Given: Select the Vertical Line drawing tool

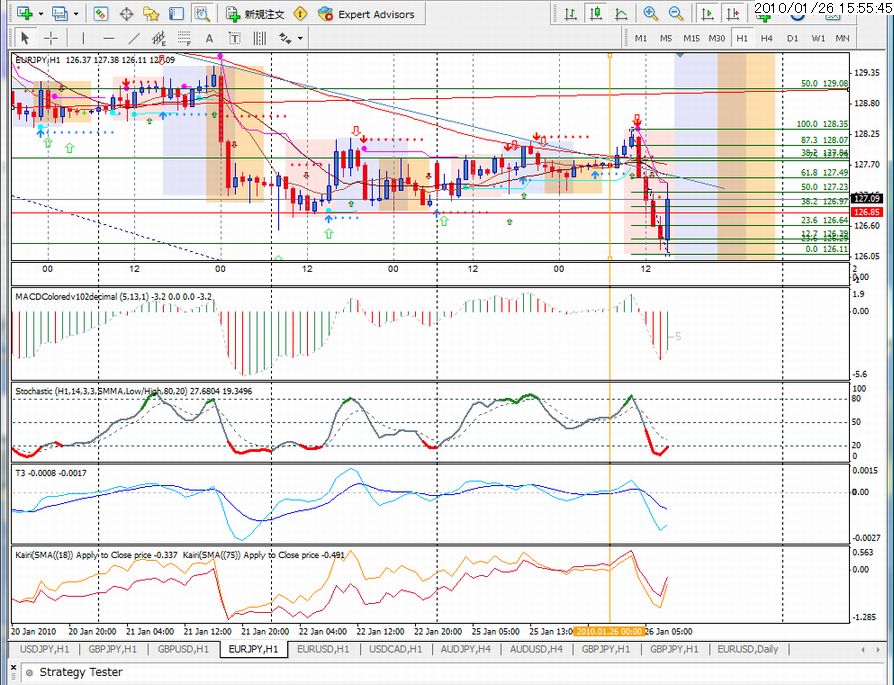Looking at the screenshot, I should pyautogui.click(x=83, y=38).
